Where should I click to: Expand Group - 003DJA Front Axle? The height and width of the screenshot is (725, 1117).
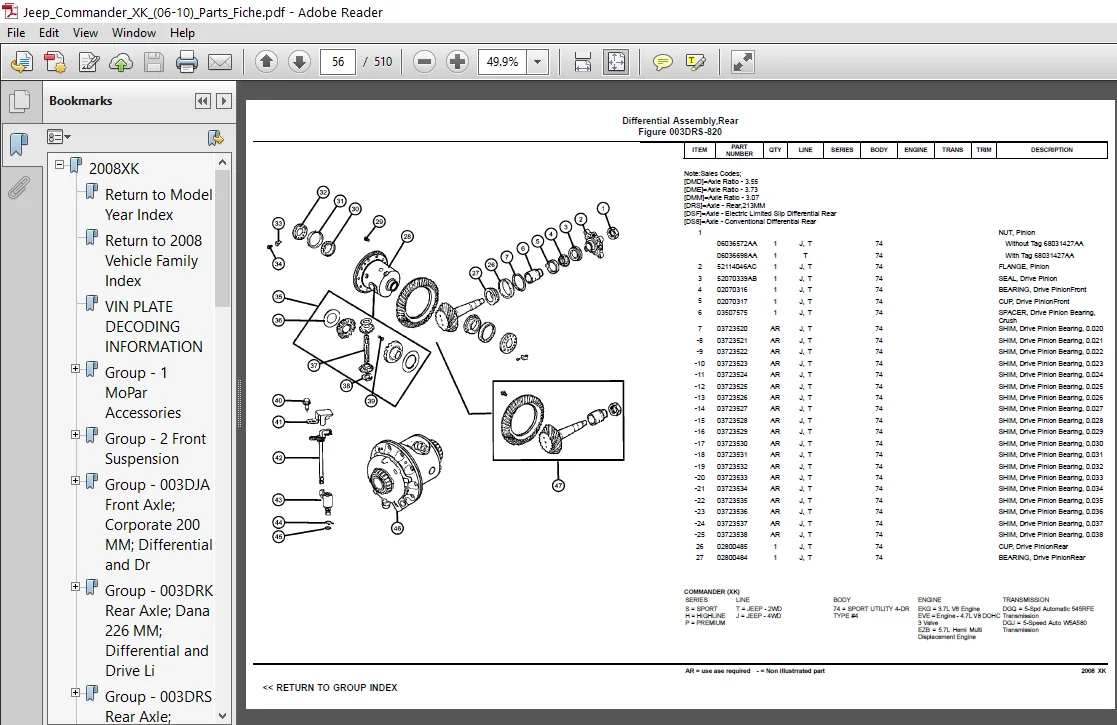pyautogui.click(x=76, y=481)
